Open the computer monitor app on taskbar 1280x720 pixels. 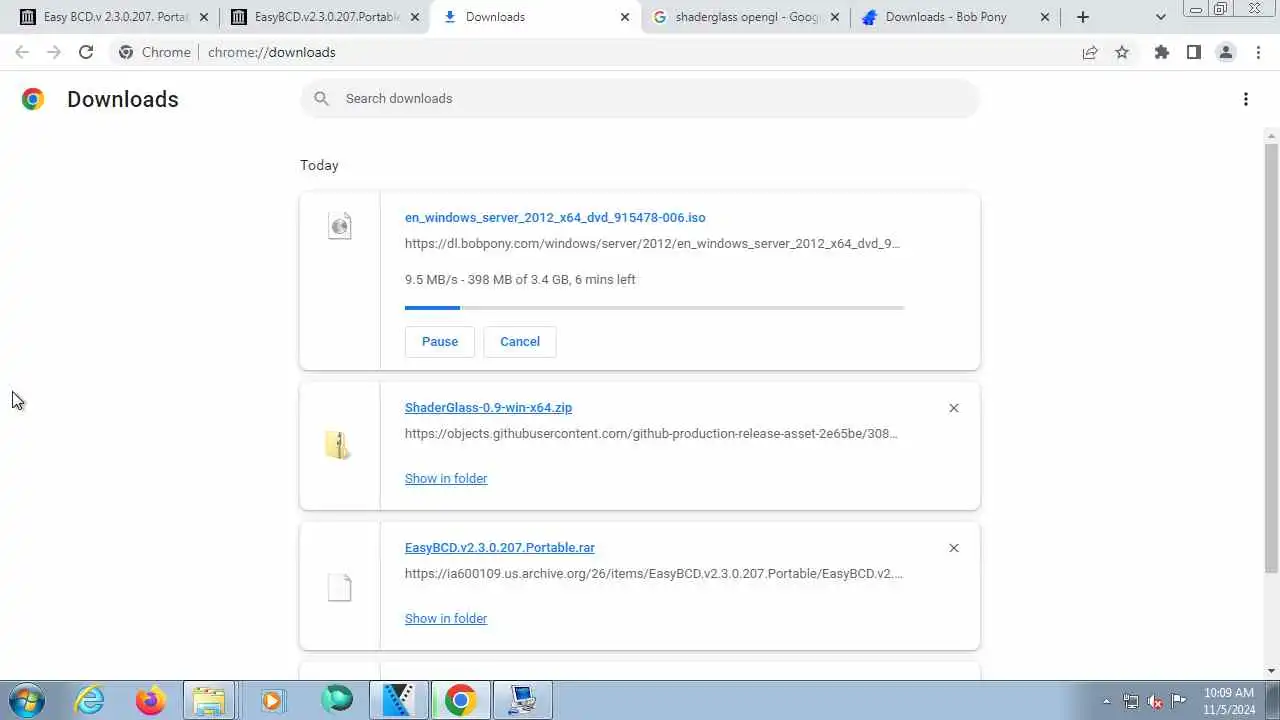pyautogui.click(x=522, y=700)
